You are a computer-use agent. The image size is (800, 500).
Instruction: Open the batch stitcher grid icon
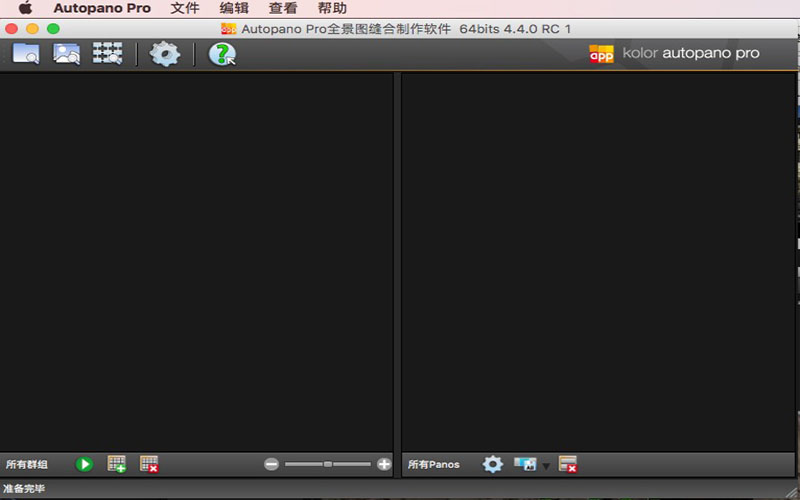pos(108,53)
